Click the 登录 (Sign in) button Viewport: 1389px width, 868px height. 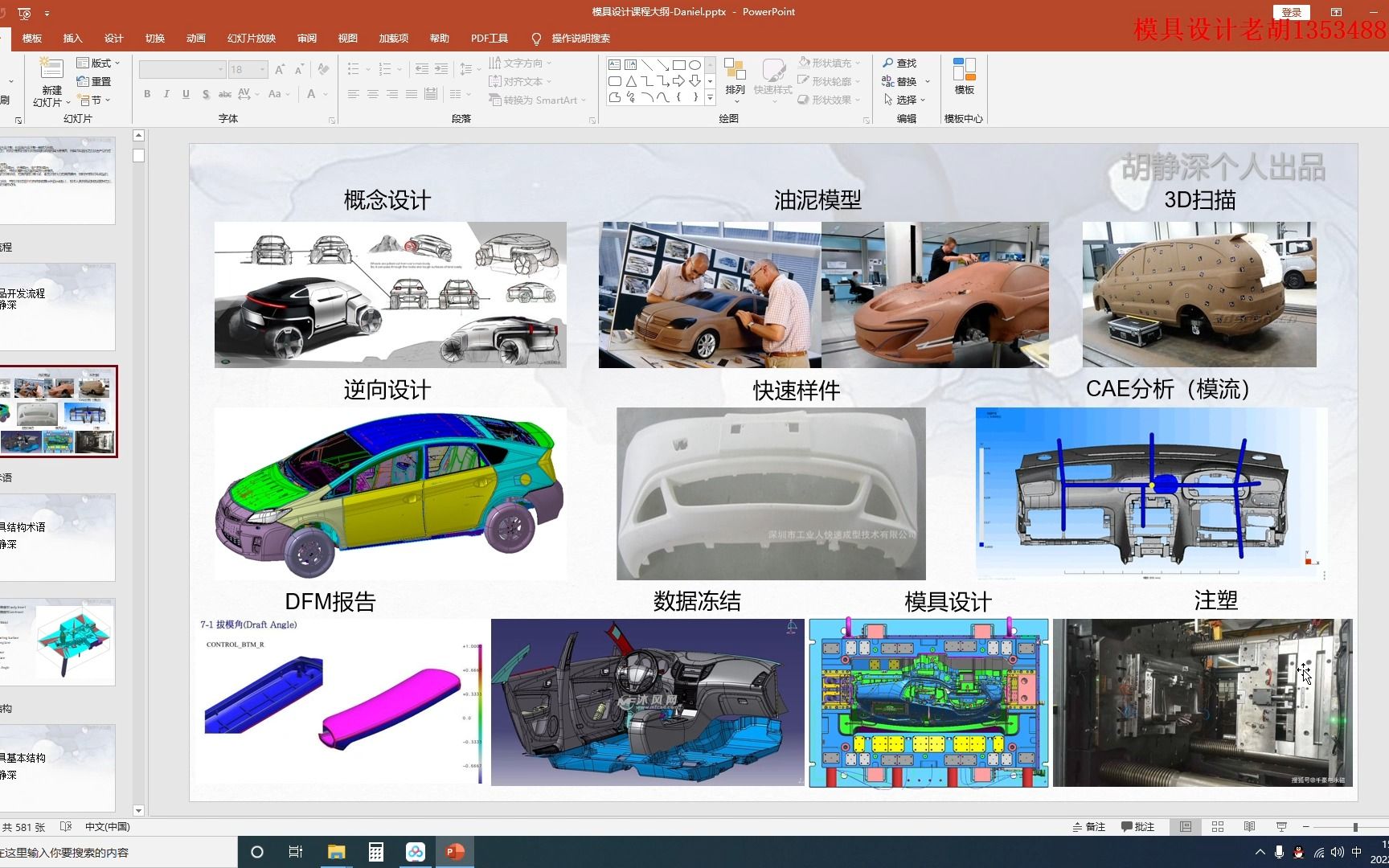point(1292,12)
